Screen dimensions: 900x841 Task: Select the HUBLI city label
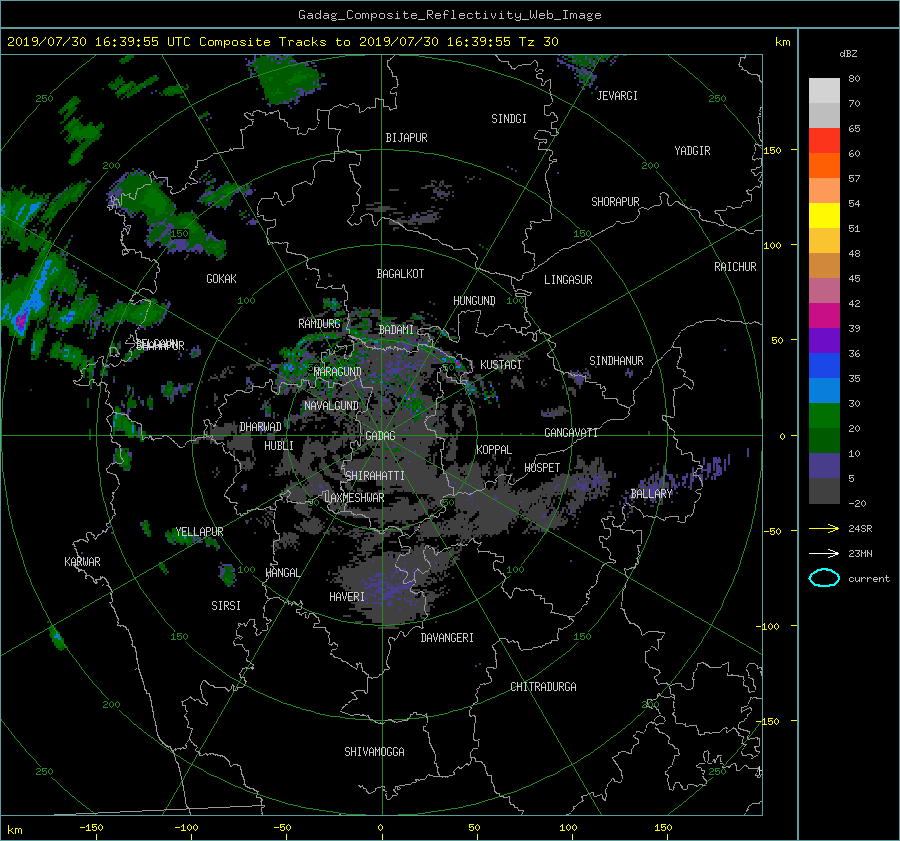pyautogui.click(x=278, y=446)
